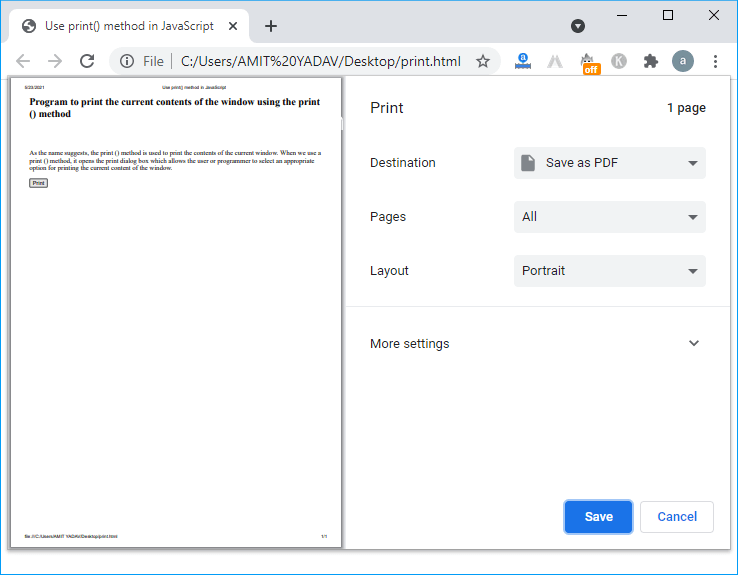Screen dimensions: 738x575
Task: Minimize the browser window
Action: 622,16
